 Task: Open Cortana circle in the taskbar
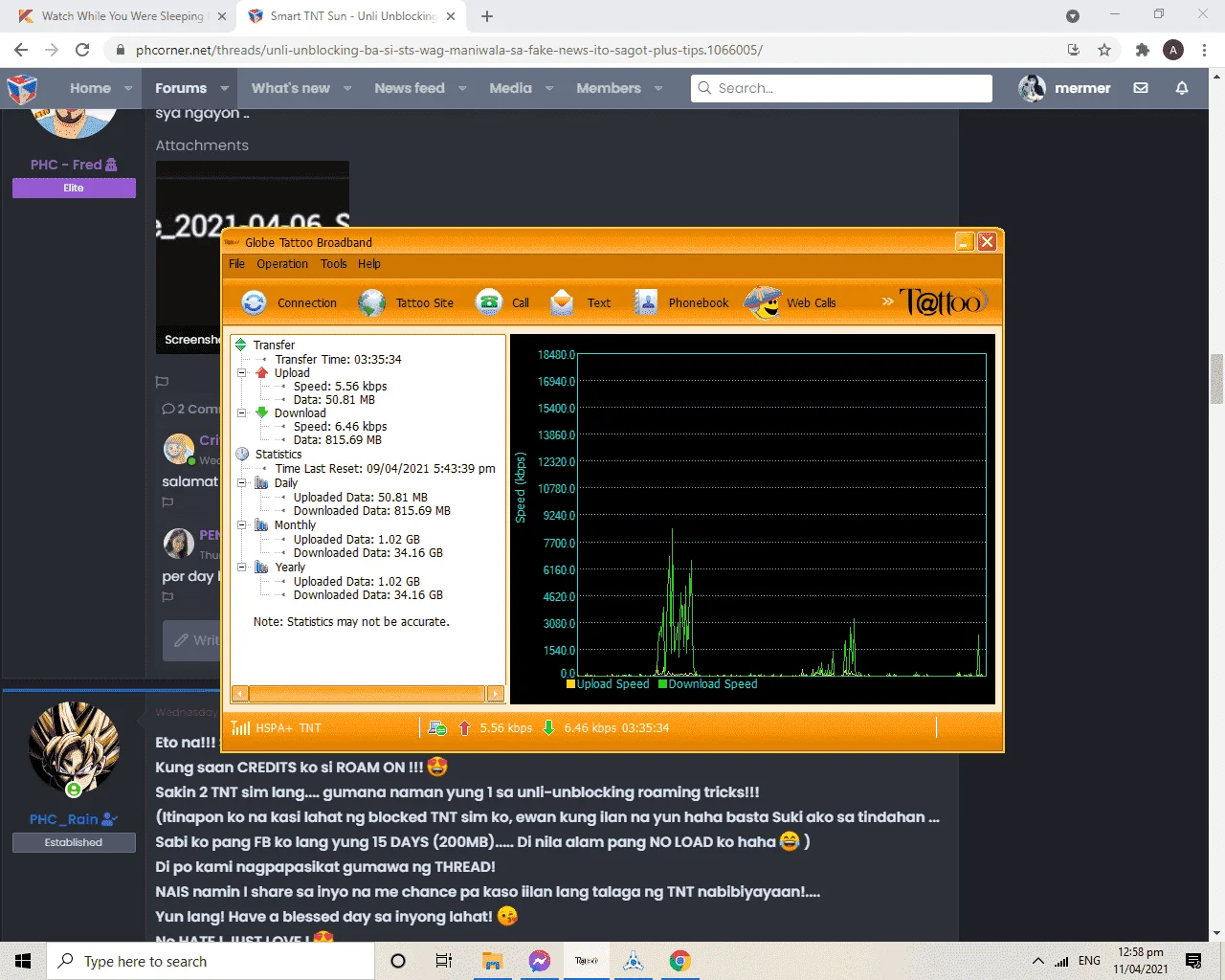tap(398, 961)
